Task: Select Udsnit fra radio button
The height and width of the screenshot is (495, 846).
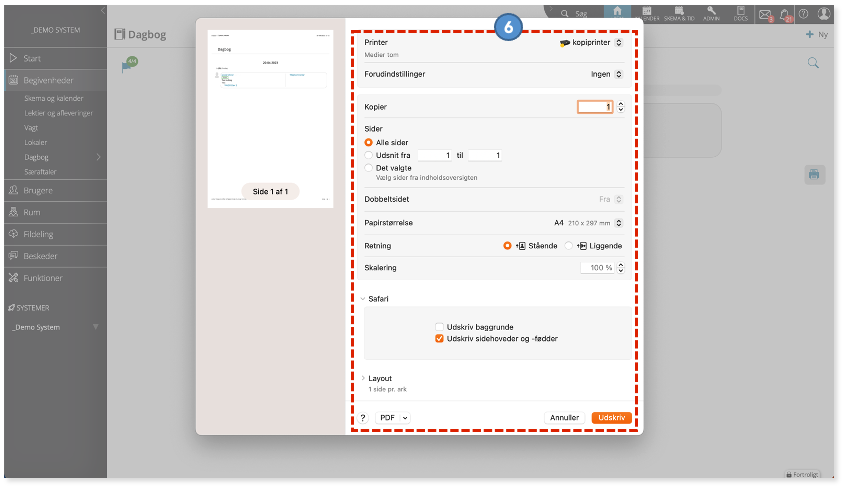Action: coord(369,155)
